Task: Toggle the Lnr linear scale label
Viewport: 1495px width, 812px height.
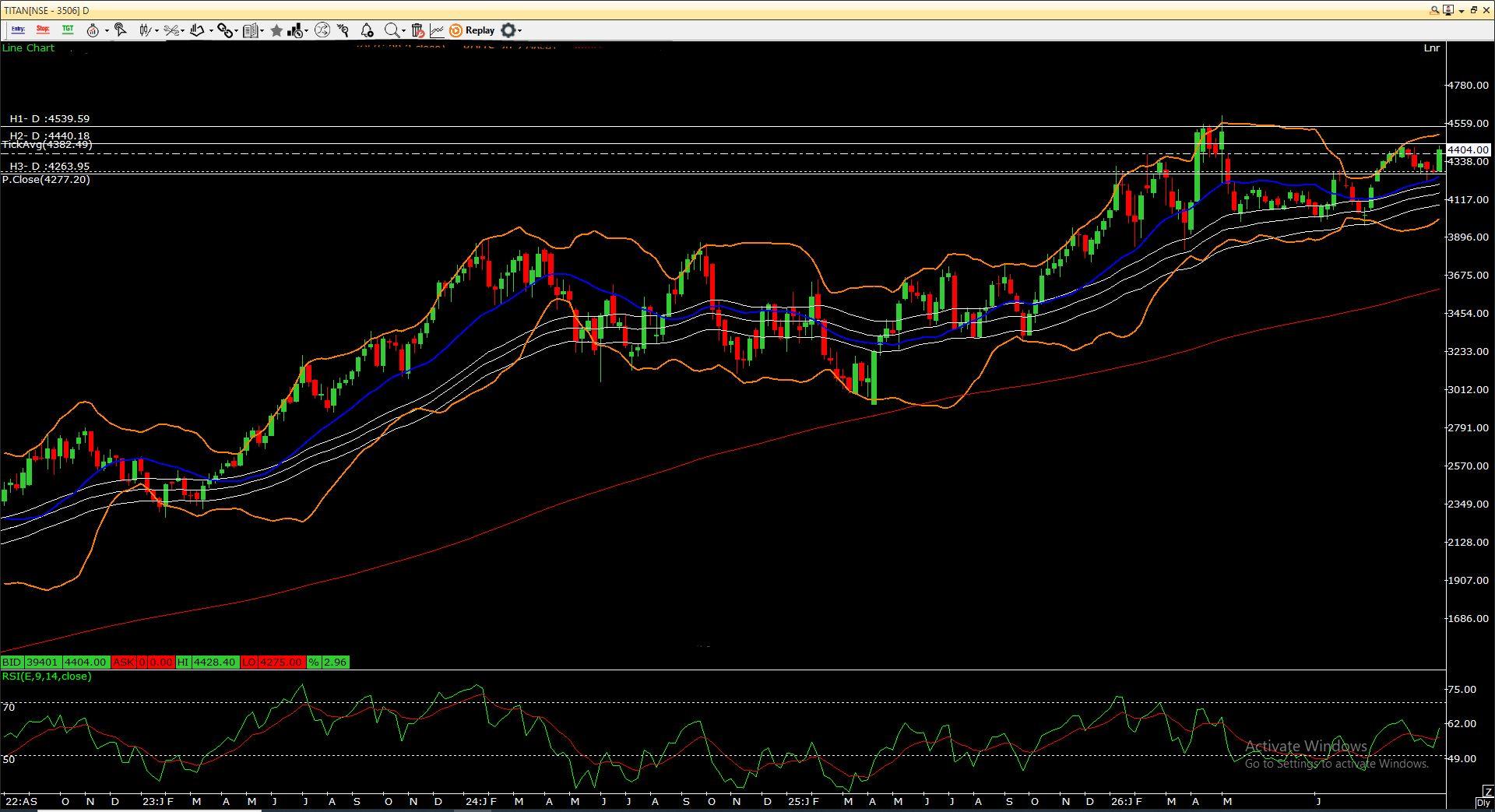Action: (1431, 48)
